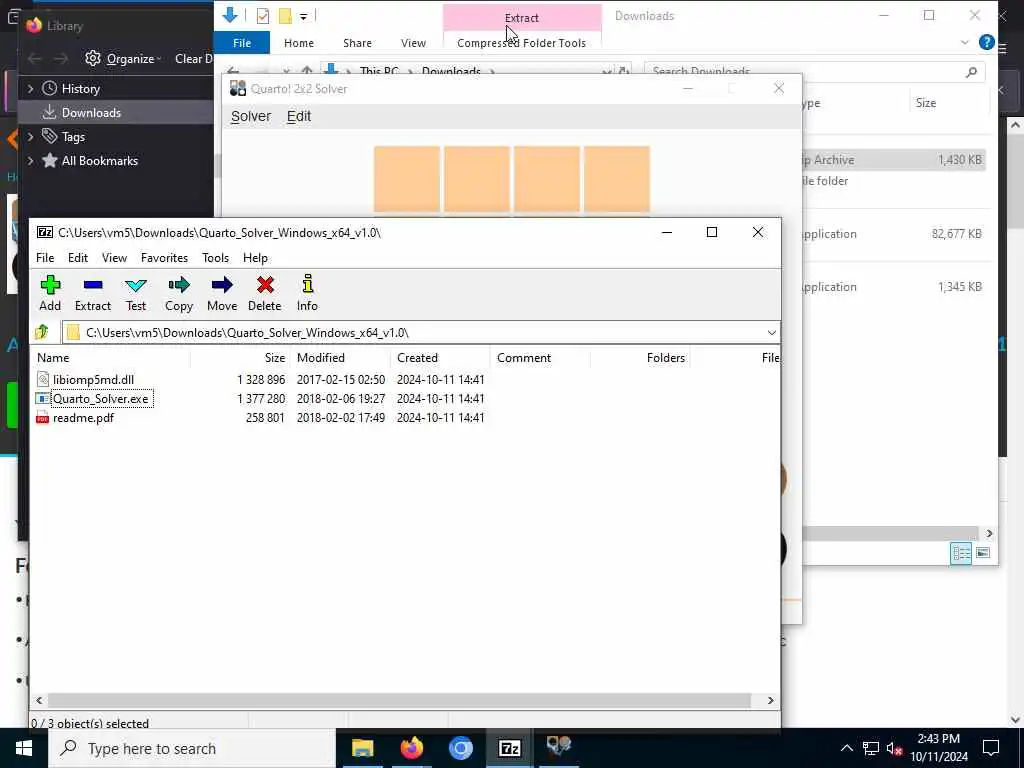Open the 7-Zip address path dropdown
The image size is (1024, 768).
pos(771,332)
